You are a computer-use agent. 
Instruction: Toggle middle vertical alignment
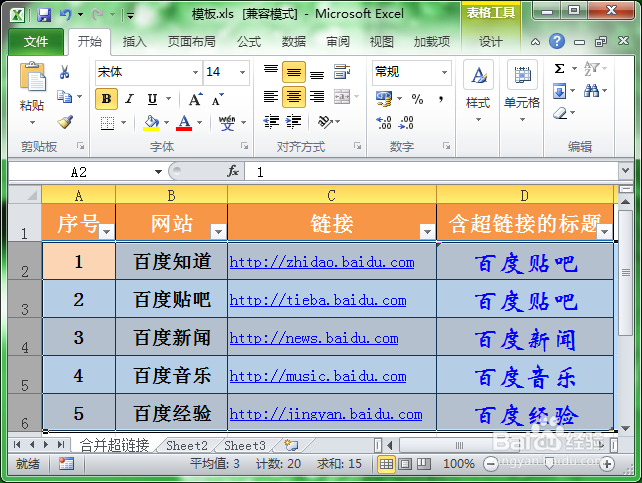[294, 72]
